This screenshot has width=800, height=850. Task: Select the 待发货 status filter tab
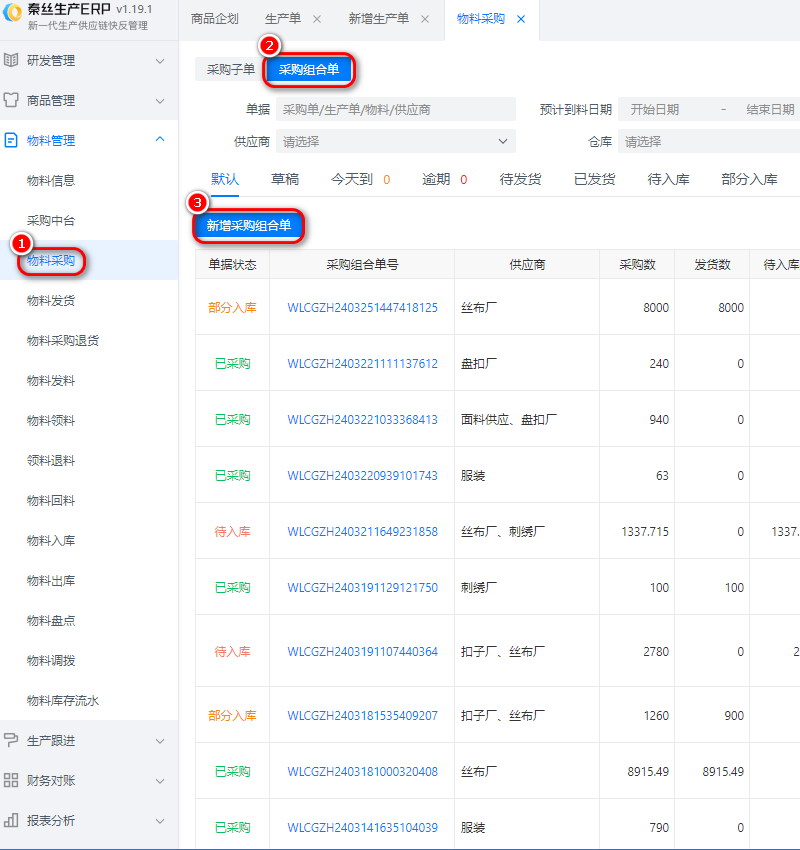click(520, 180)
